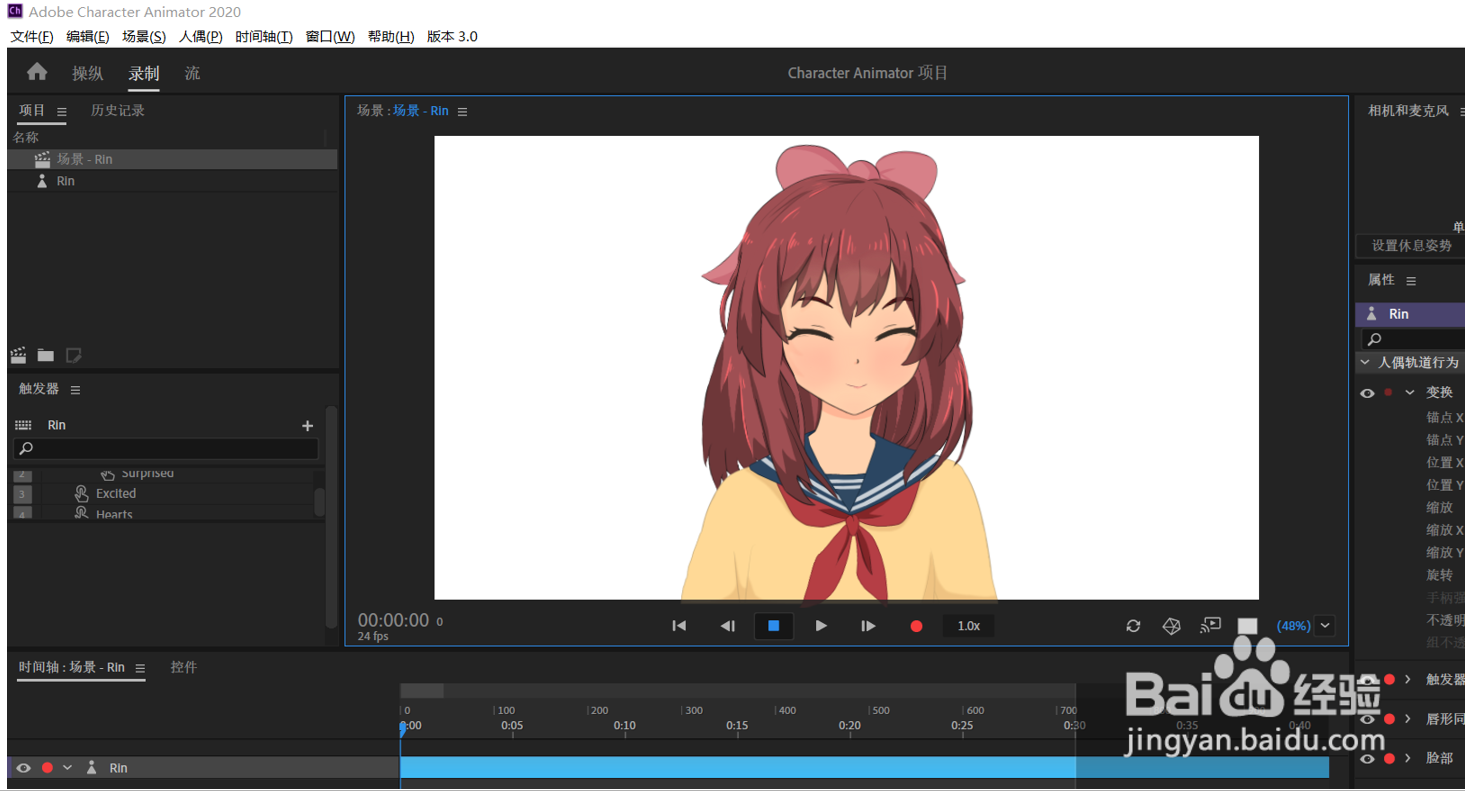Click 场景 - Rin link in scene header
The height and width of the screenshot is (791, 1465).
click(420, 111)
